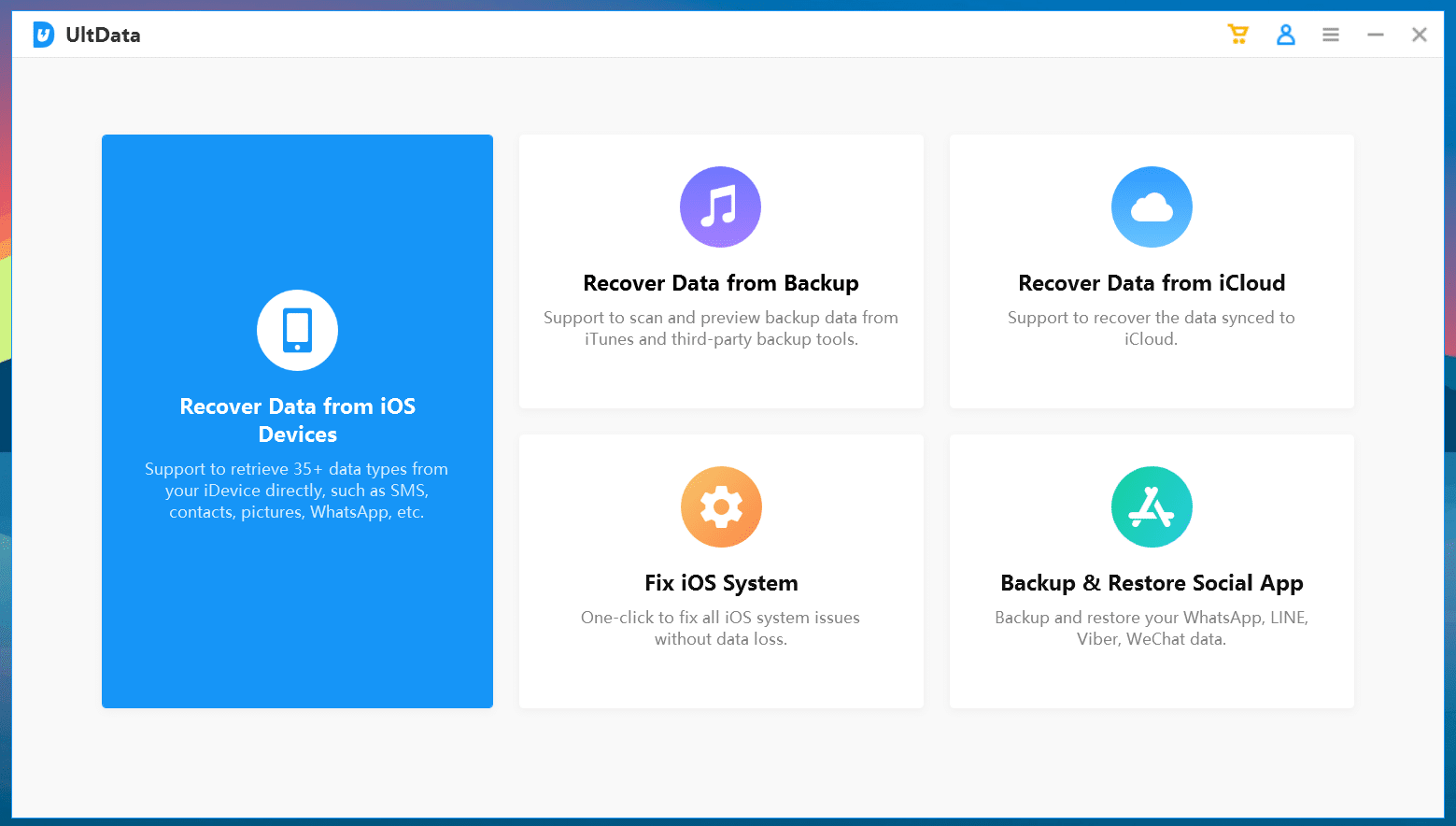The image size is (1456, 826).
Task: Open the hamburger menu
Action: (1331, 35)
